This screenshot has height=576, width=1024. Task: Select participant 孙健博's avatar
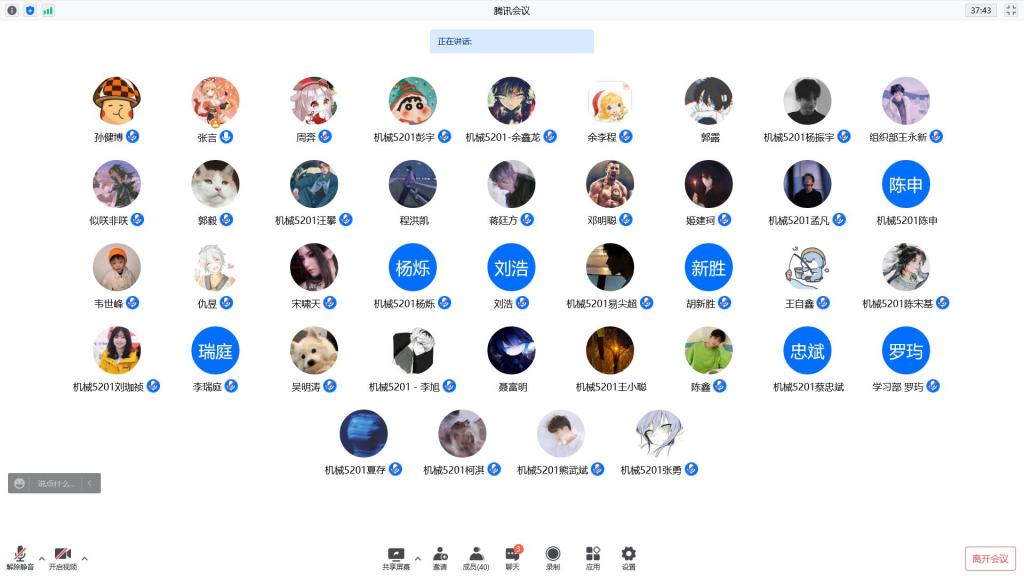pyautogui.click(x=116, y=101)
